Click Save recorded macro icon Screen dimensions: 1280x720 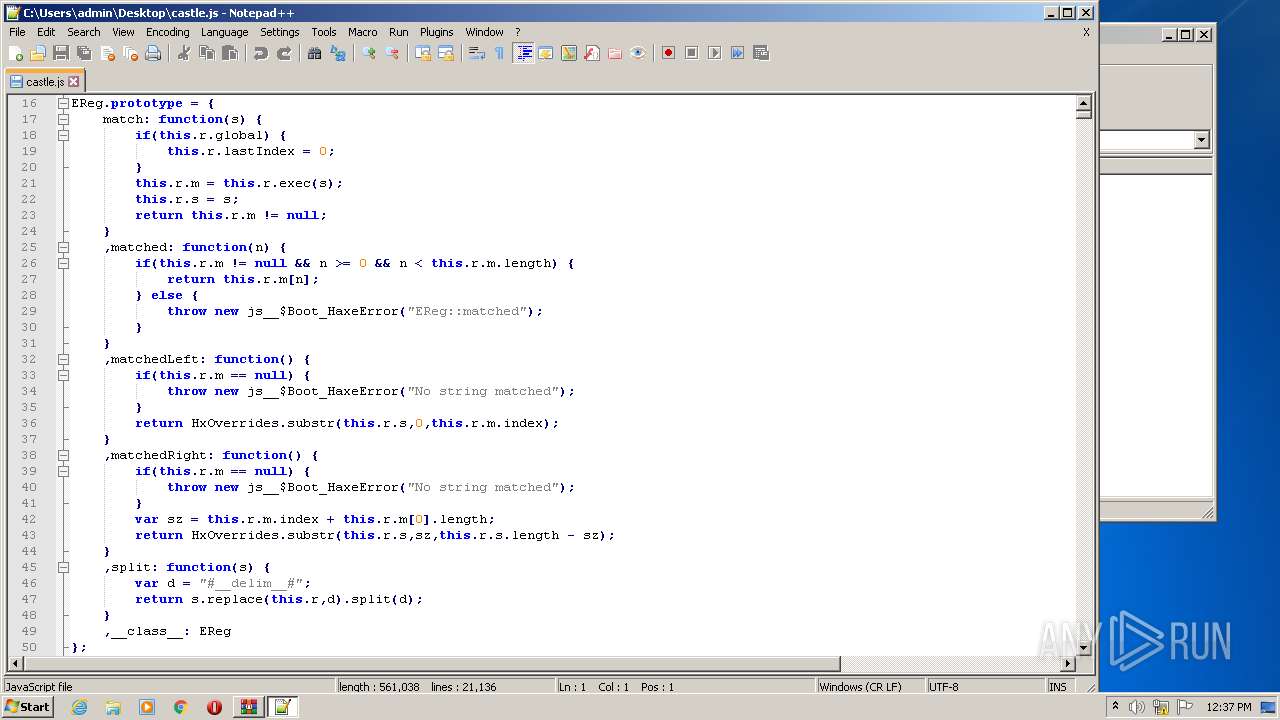click(x=760, y=53)
